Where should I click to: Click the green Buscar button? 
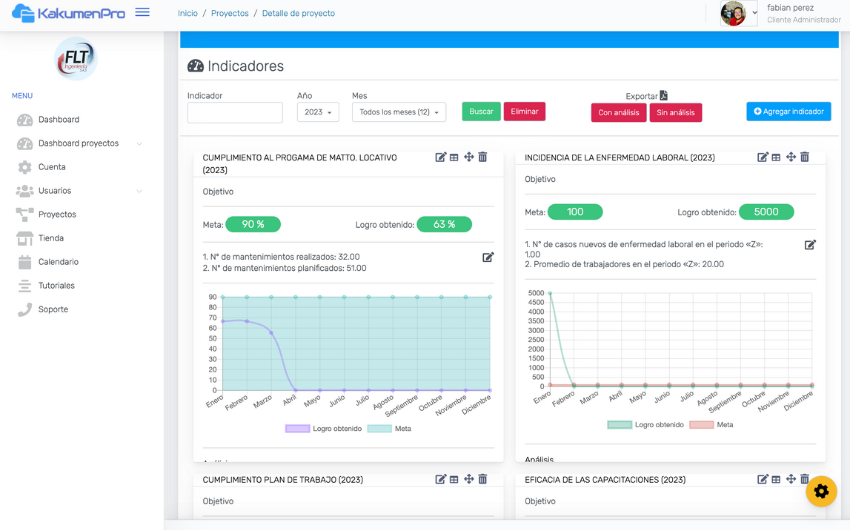pyautogui.click(x=481, y=112)
